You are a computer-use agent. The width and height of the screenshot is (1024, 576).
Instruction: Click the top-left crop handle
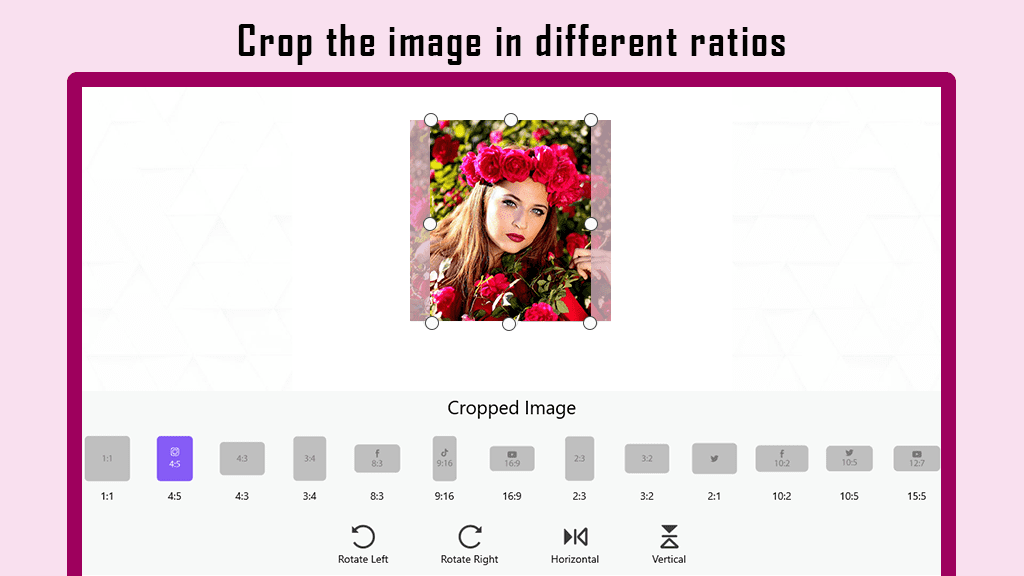(x=431, y=120)
